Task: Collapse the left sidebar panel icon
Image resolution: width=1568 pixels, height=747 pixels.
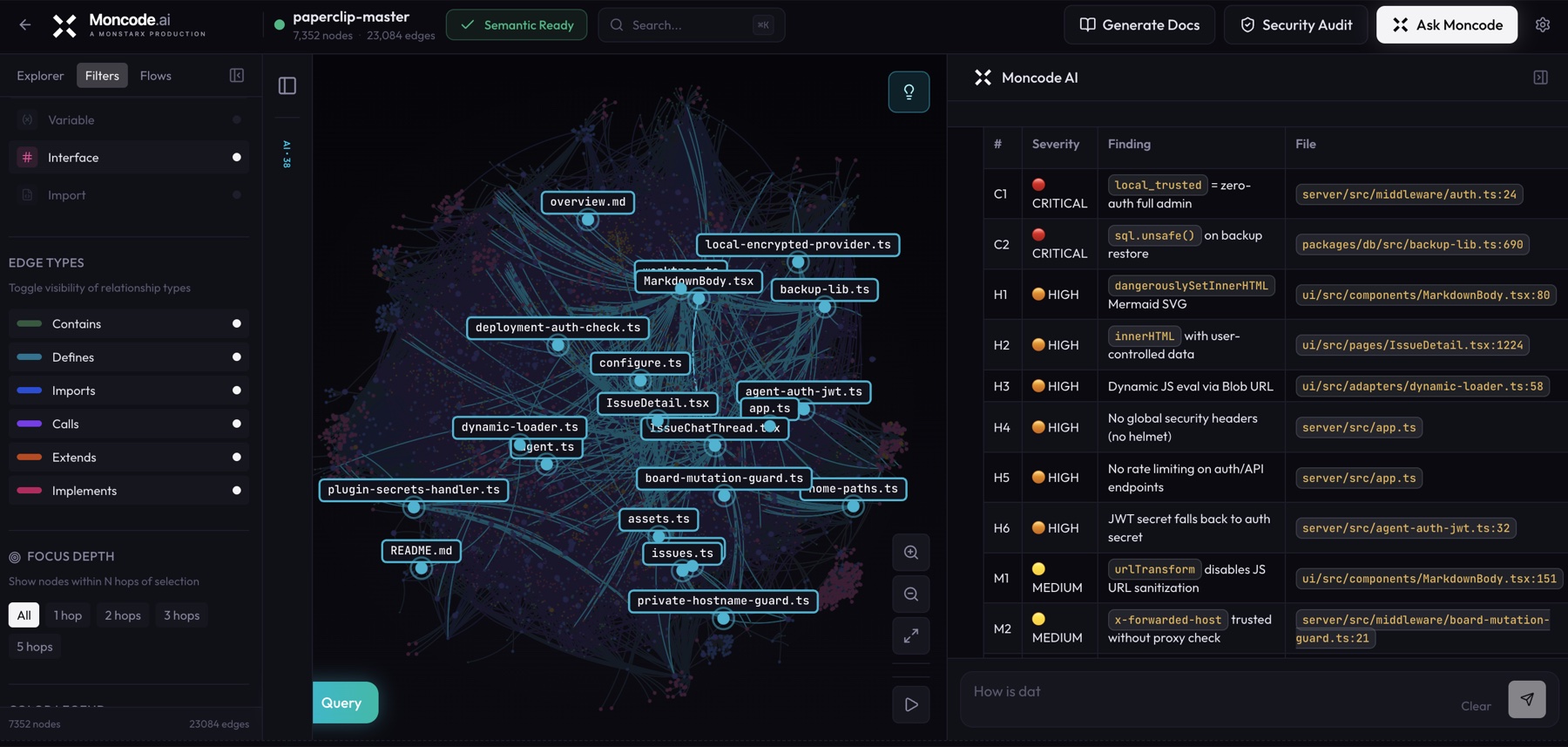Action: [x=237, y=75]
